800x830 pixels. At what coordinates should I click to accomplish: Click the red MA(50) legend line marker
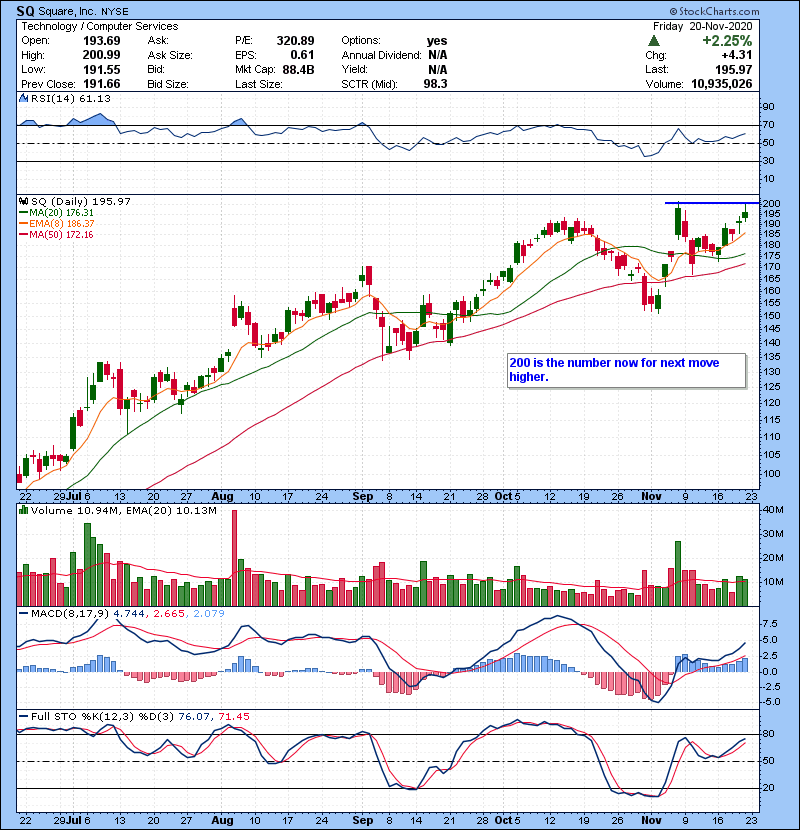pos(23,235)
